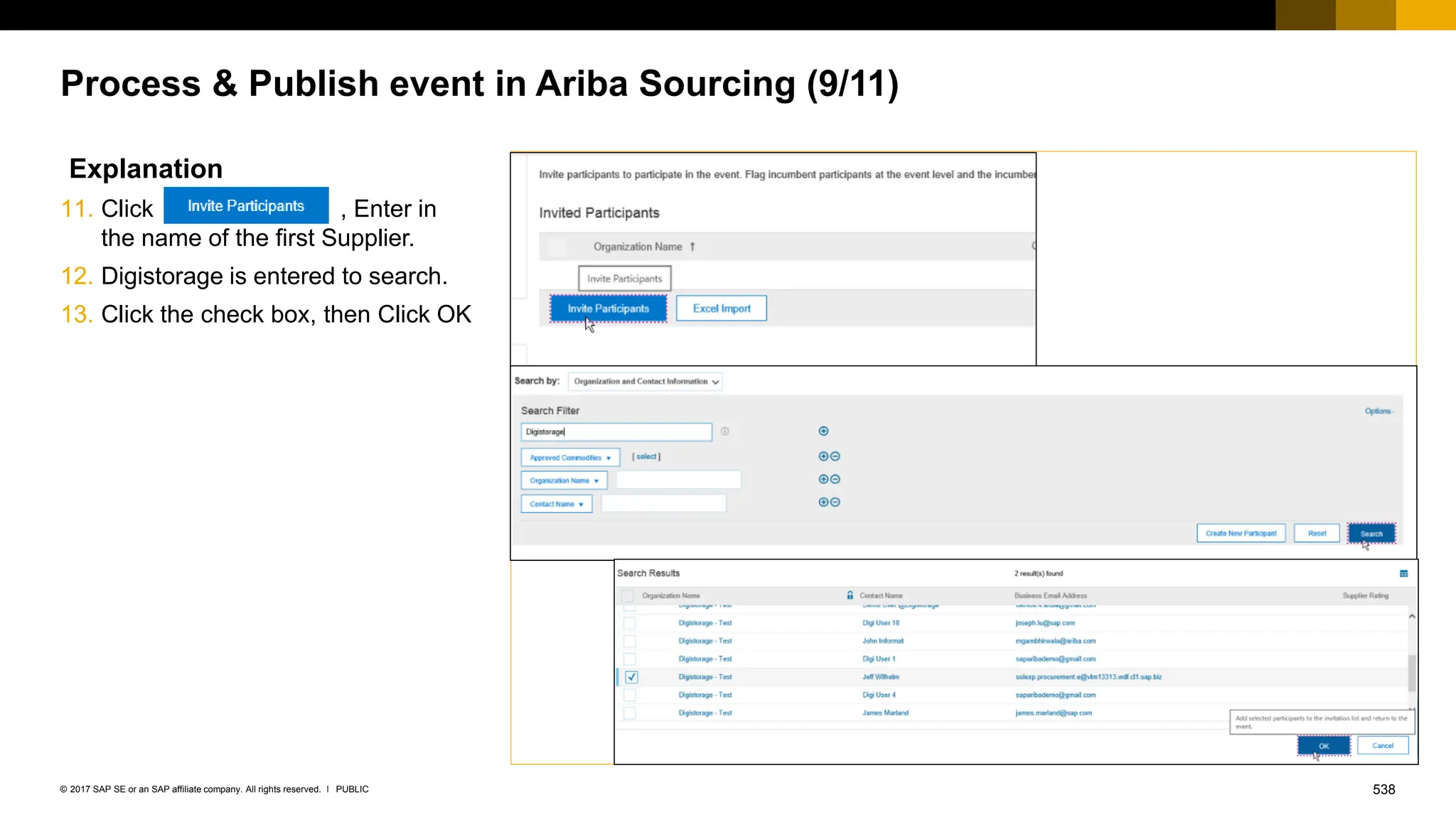Check the box for the James Marland row

pyautogui.click(x=630, y=713)
